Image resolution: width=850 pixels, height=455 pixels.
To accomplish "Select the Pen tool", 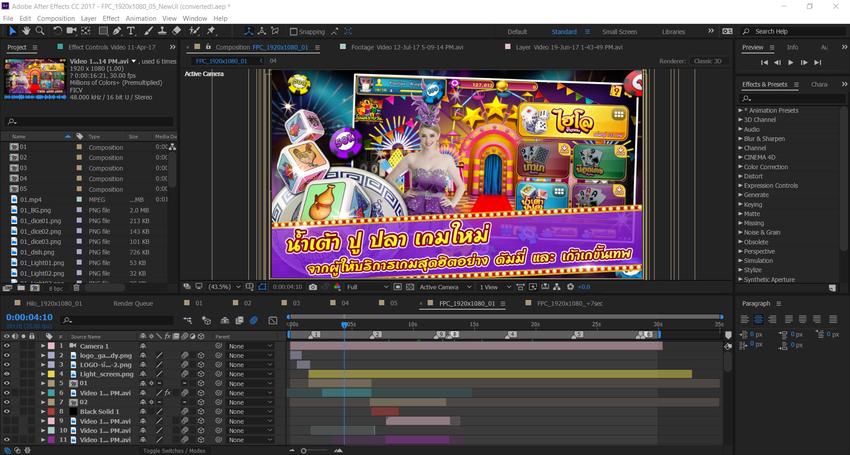I will (117, 31).
